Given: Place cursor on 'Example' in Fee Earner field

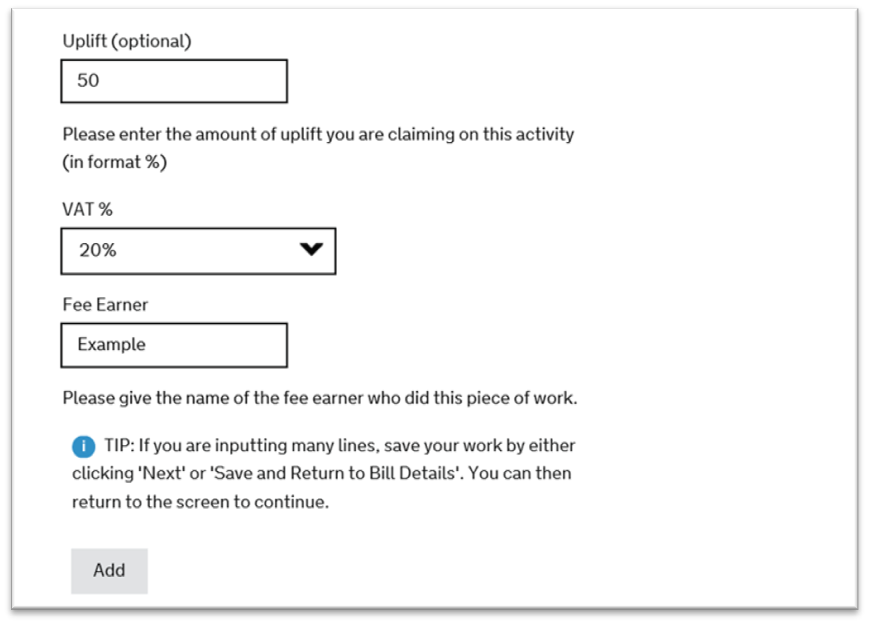Looking at the screenshot, I should pos(111,345).
